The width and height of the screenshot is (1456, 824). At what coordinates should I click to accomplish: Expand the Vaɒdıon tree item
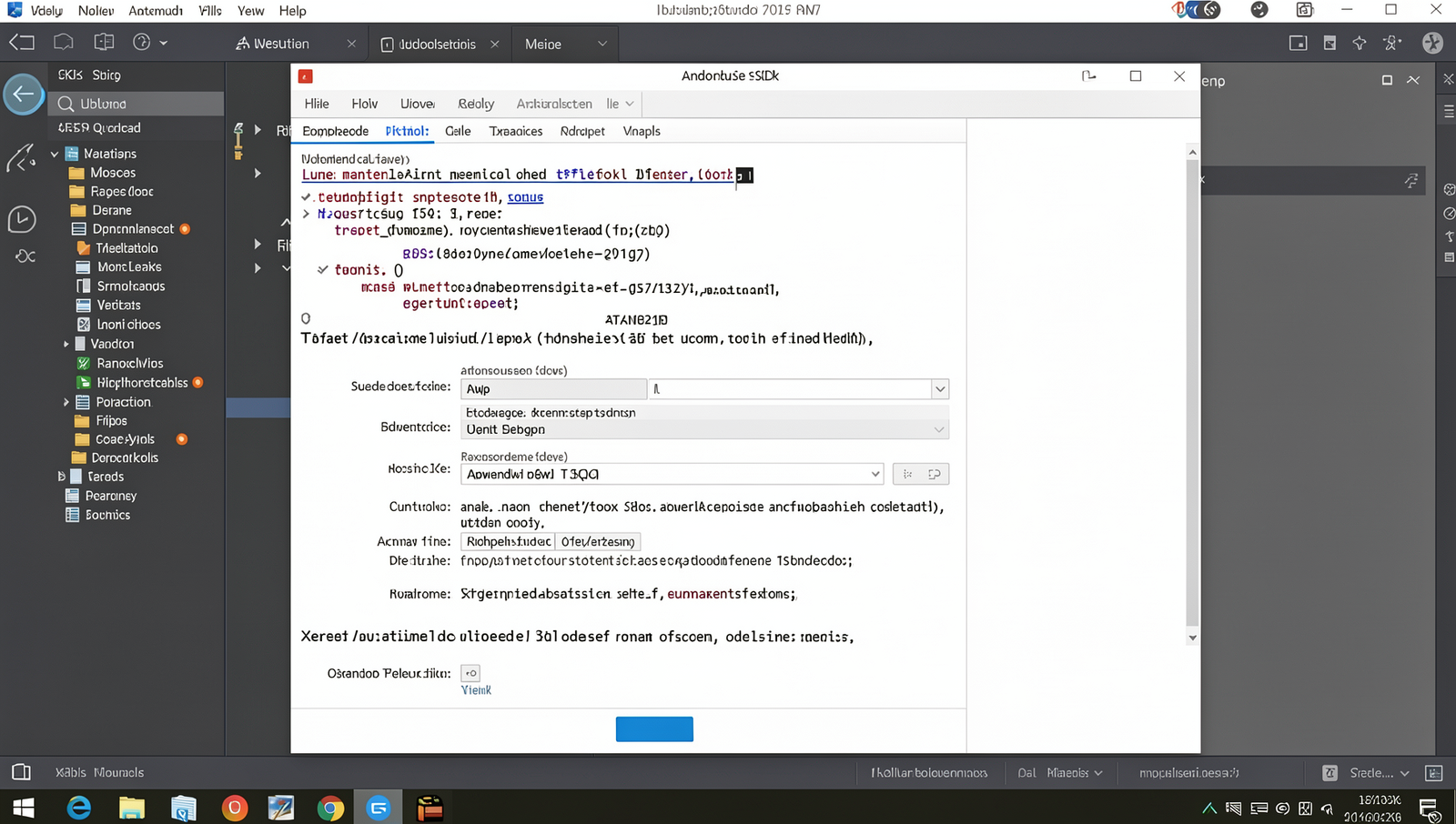pos(66,344)
